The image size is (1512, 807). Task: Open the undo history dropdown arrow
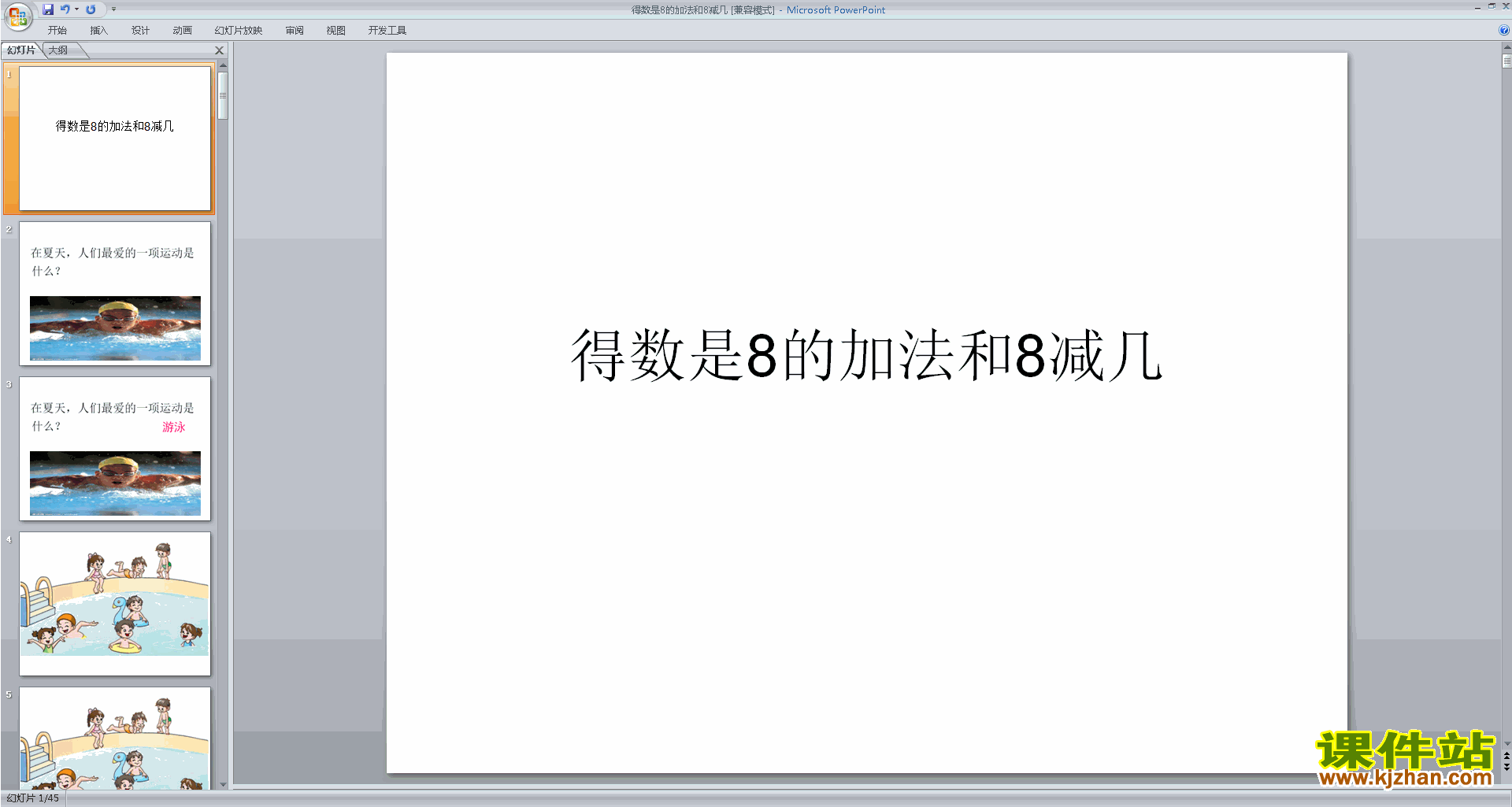[x=76, y=9]
